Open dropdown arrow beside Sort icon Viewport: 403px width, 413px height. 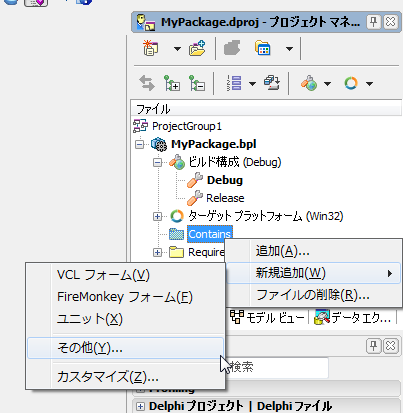[253, 84]
